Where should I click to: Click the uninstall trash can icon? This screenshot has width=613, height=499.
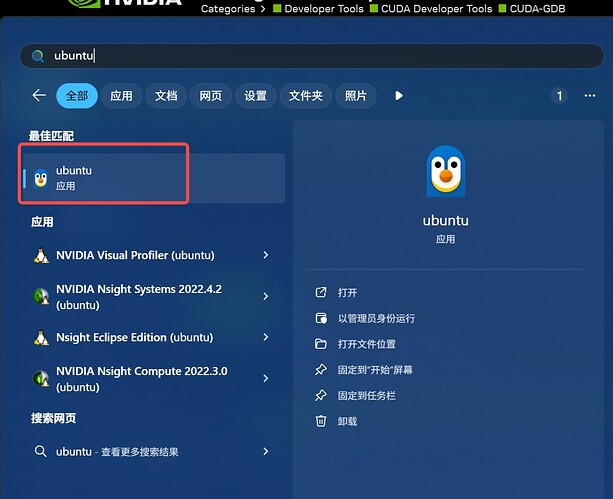point(321,421)
